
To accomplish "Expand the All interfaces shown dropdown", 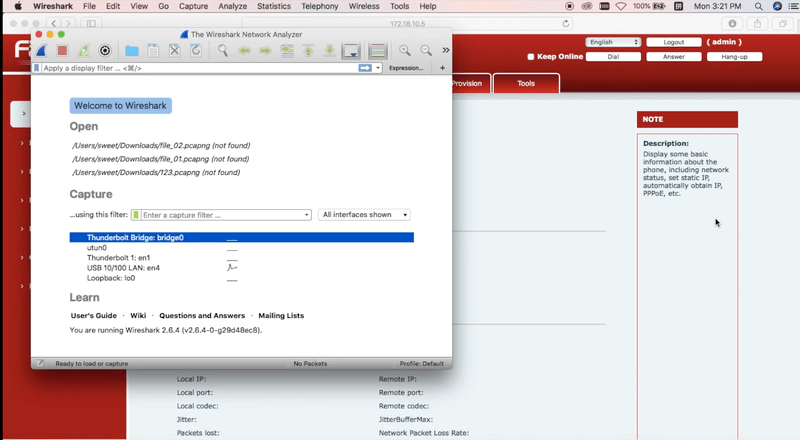I will click(364, 215).
